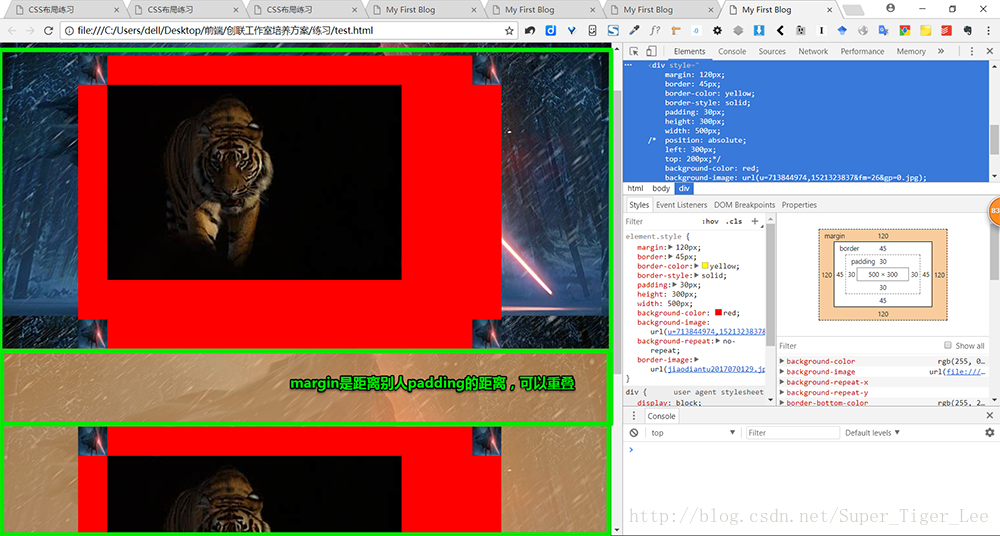Image resolution: width=1000 pixels, height=536 pixels.
Task: Toggle DevTools device toolbar icon
Action: pos(651,52)
